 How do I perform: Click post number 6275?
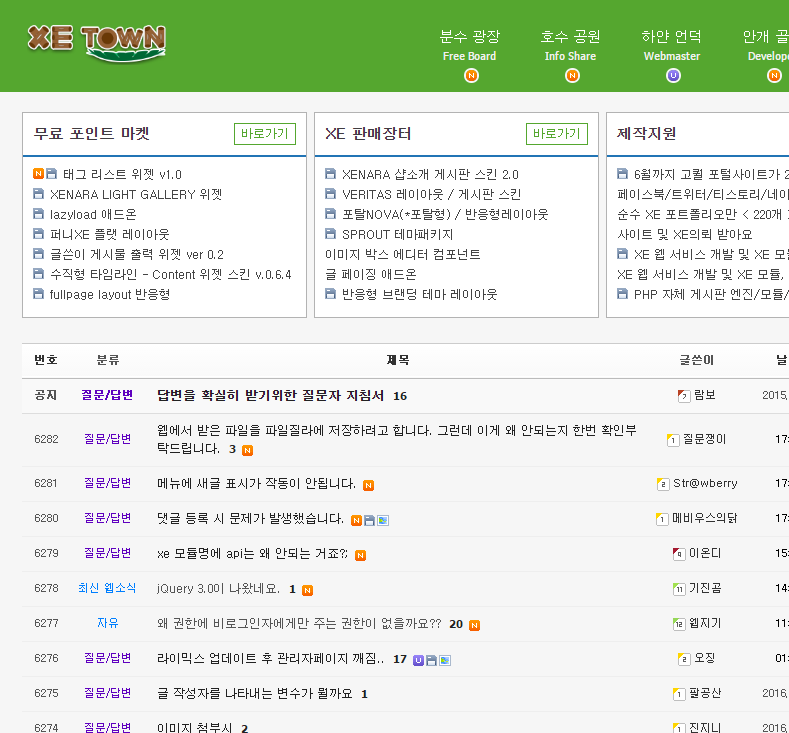click(x=46, y=693)
